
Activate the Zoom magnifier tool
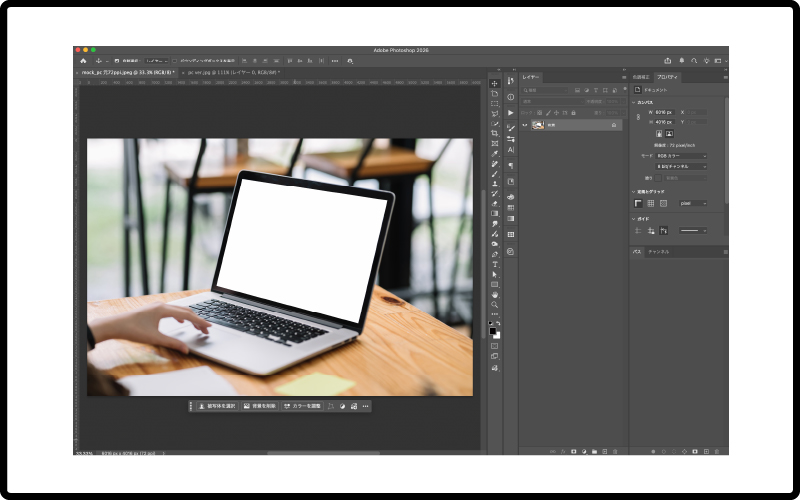point(495,304)
